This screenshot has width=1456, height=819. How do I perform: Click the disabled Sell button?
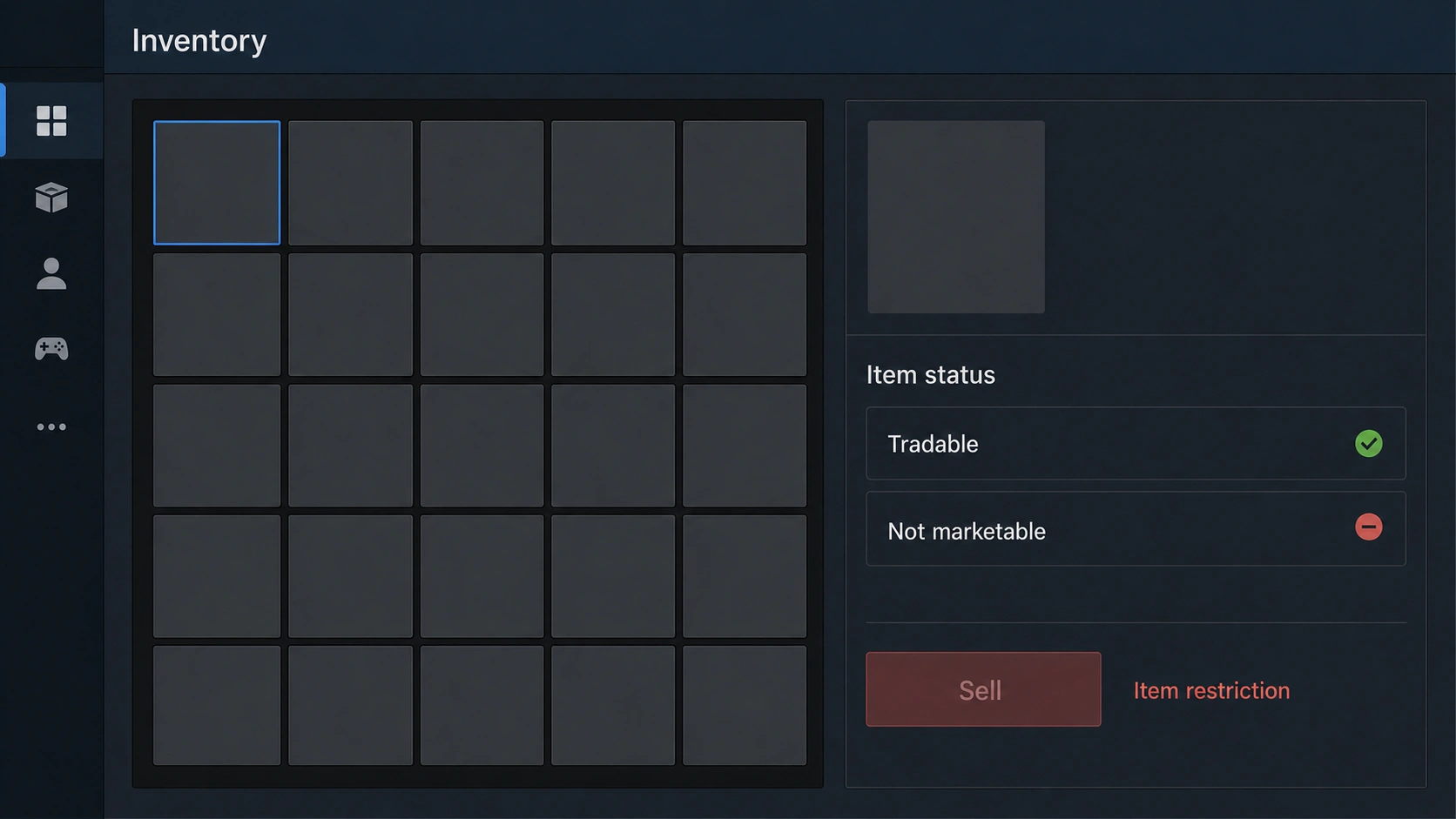click(x=983, y=689)
